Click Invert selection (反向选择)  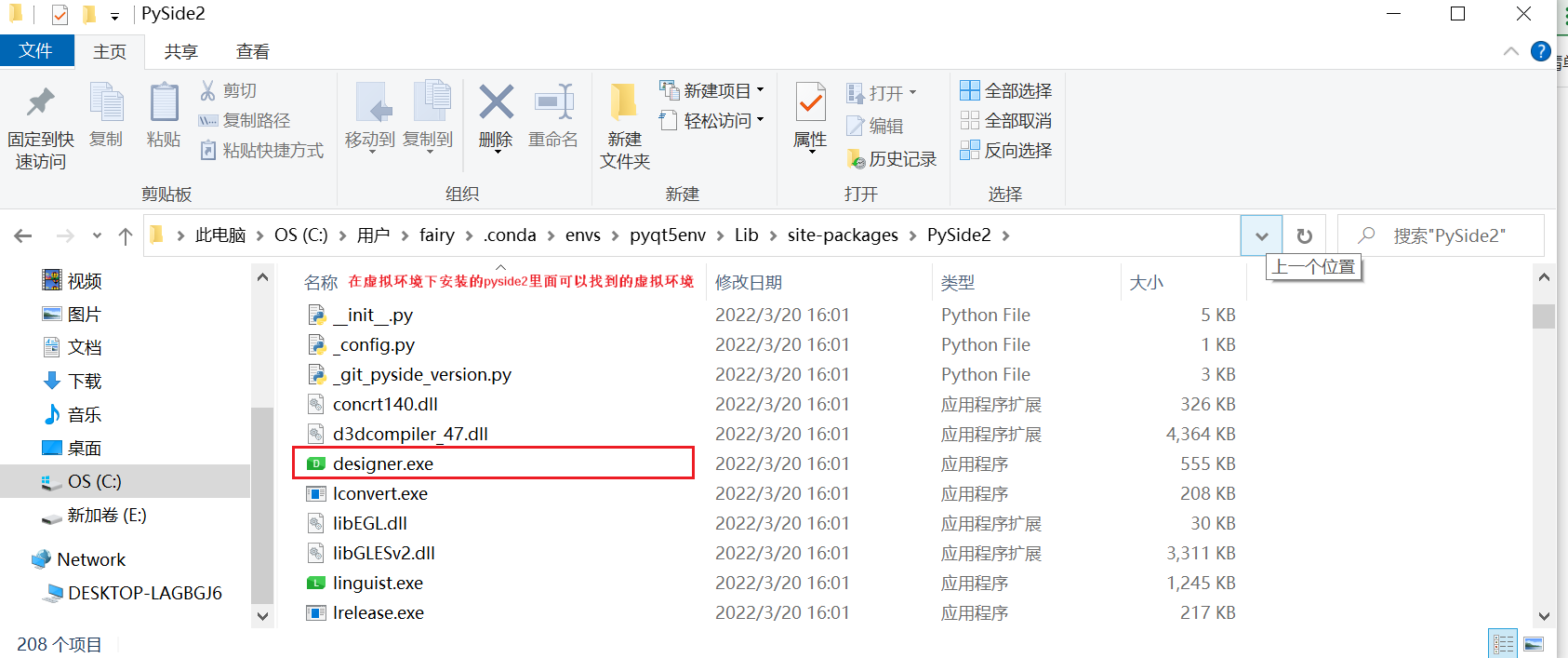click(x=1006, y=150)
